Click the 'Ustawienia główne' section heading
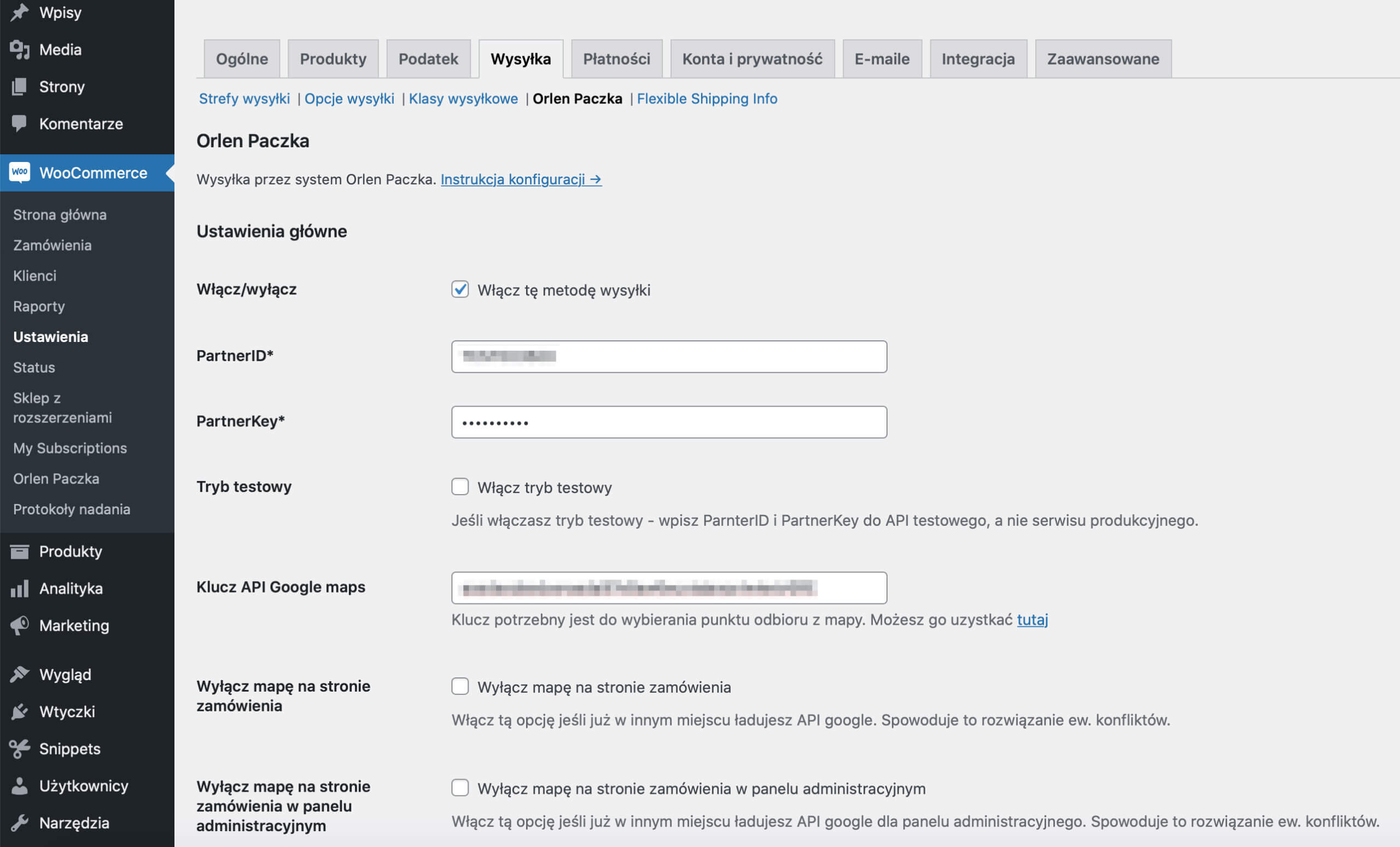This screenshot has height=847, width=1400. tap(272, 231)
